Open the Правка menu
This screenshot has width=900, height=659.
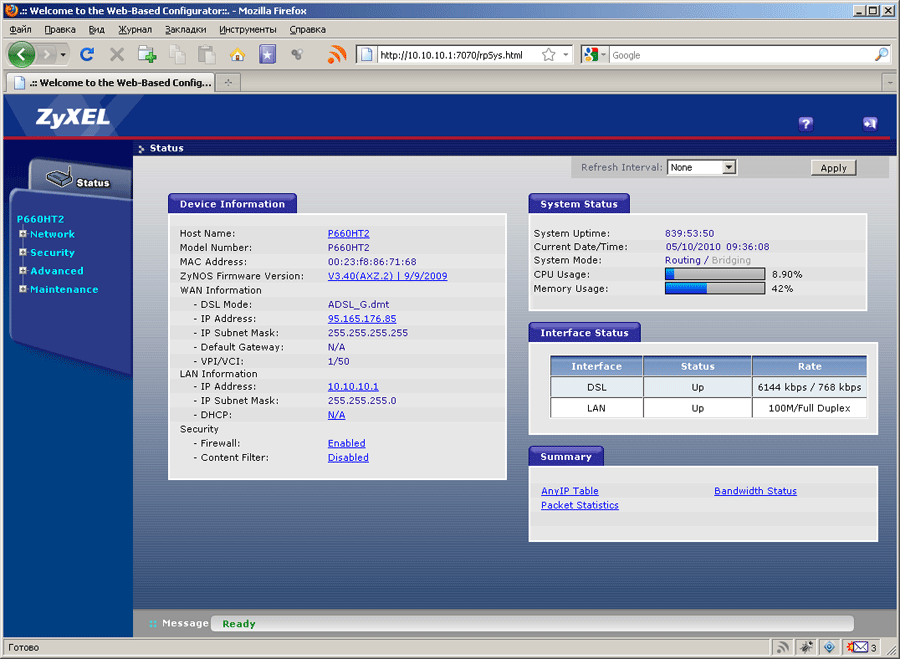coord(60,29)
